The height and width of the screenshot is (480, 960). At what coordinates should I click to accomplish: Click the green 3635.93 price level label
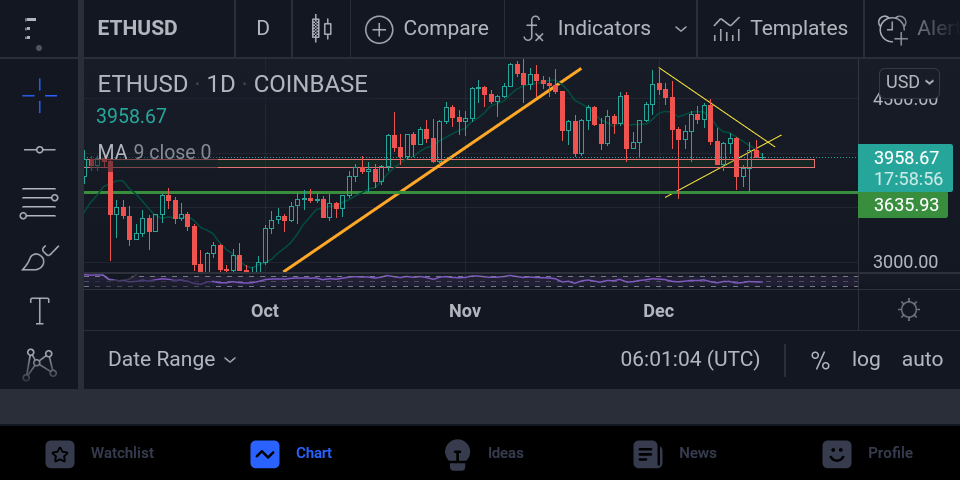903,204
